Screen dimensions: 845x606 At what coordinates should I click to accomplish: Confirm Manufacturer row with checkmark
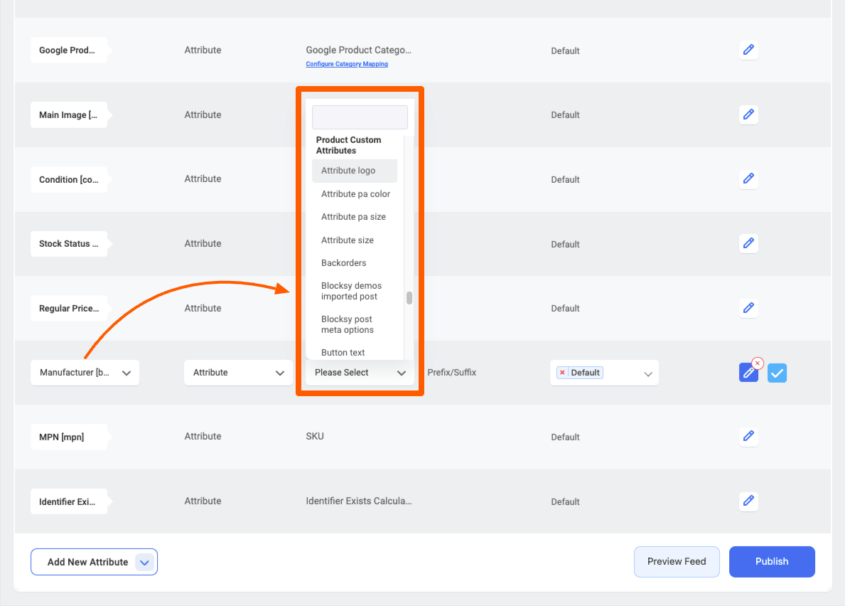[777, 373]
